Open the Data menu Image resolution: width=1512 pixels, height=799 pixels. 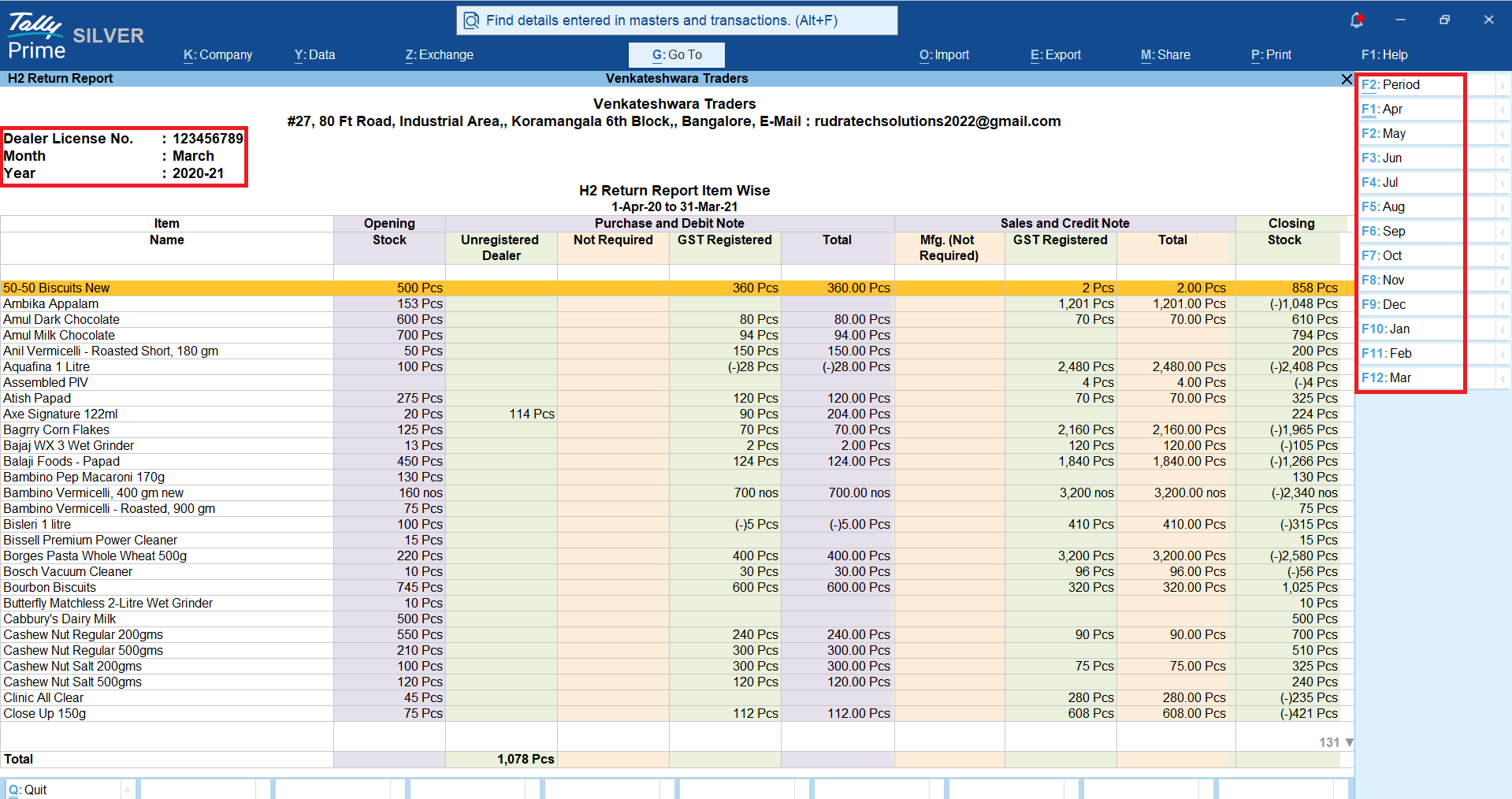(x=314, y=55)
